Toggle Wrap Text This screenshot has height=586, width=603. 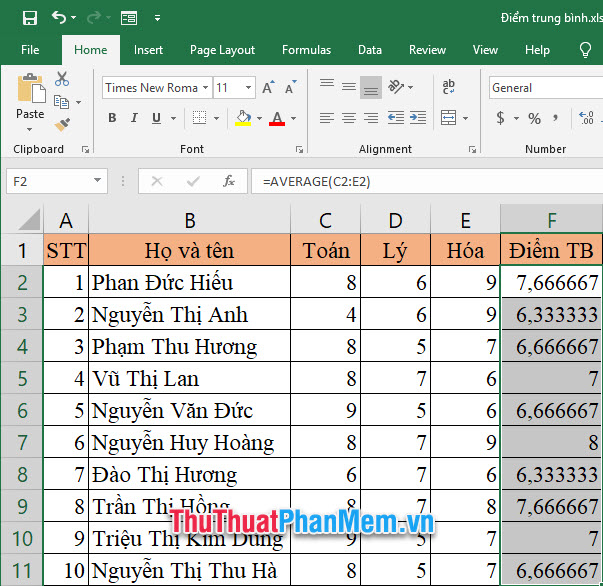[448, 87]
